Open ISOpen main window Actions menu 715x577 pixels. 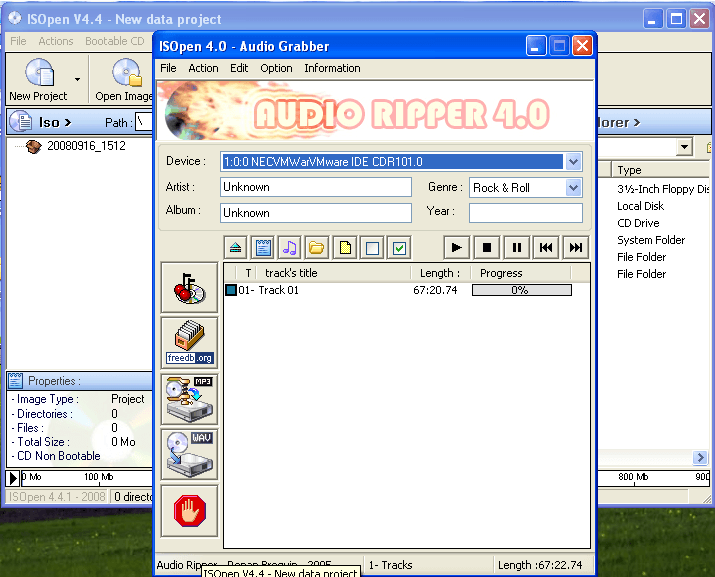click(x=56, y=41)
